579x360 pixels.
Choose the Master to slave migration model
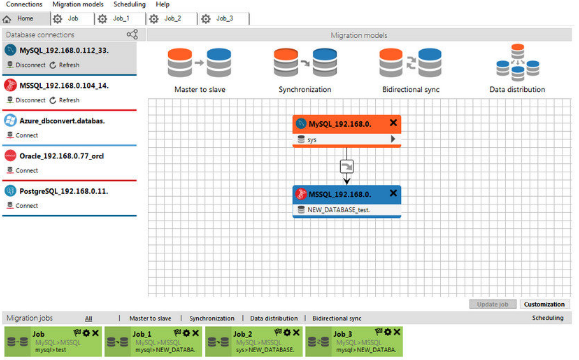[199, 70]
